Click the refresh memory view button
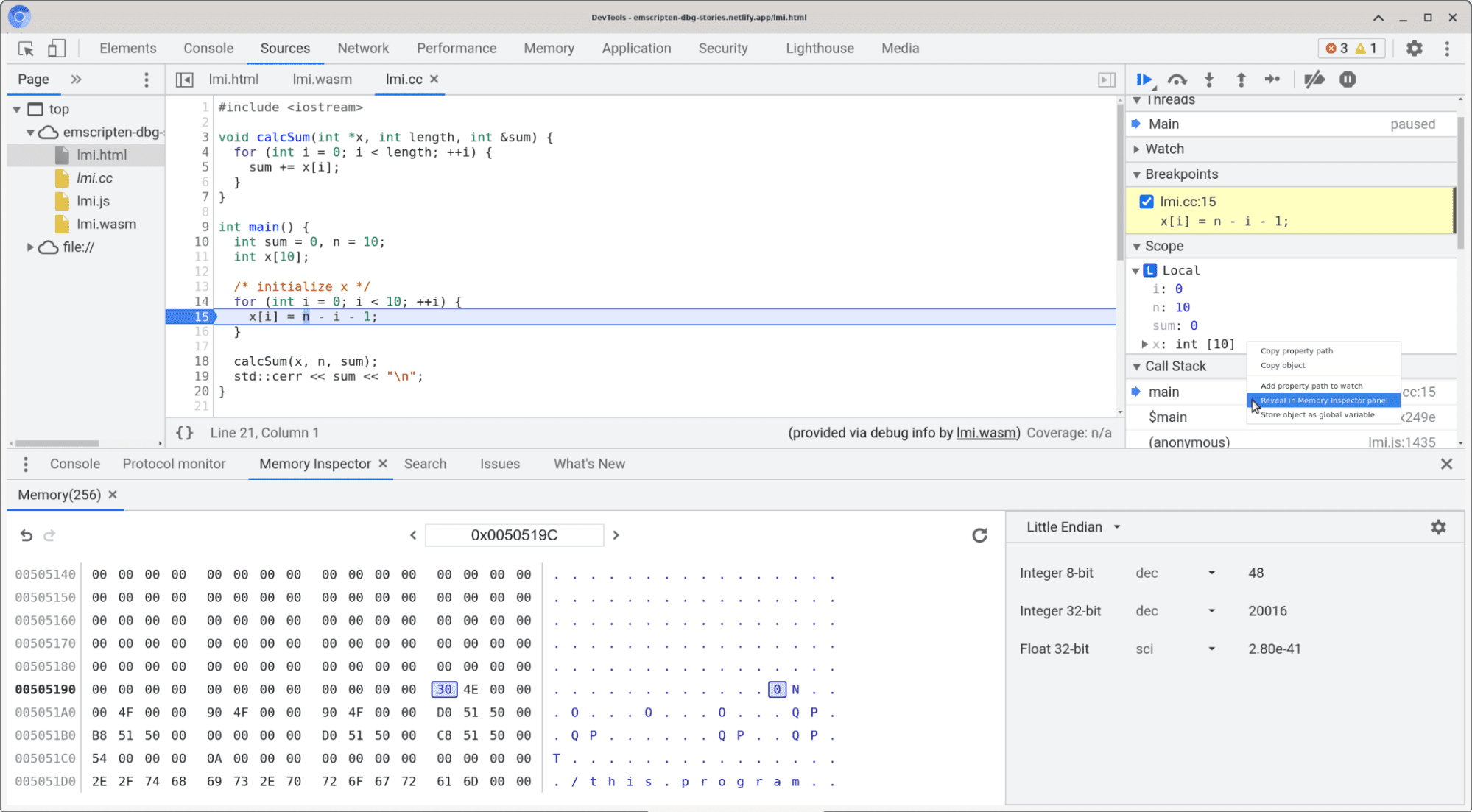The width and height of the screenshot is (1472, 812). [x=979, y=535]
